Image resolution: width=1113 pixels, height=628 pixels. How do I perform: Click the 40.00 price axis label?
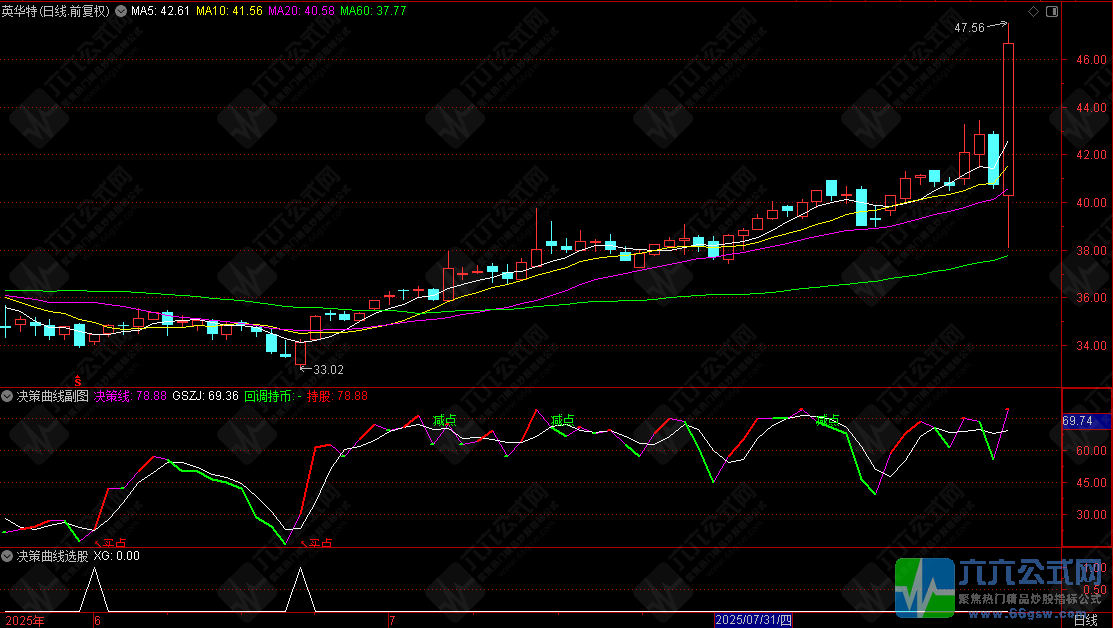1091,202
